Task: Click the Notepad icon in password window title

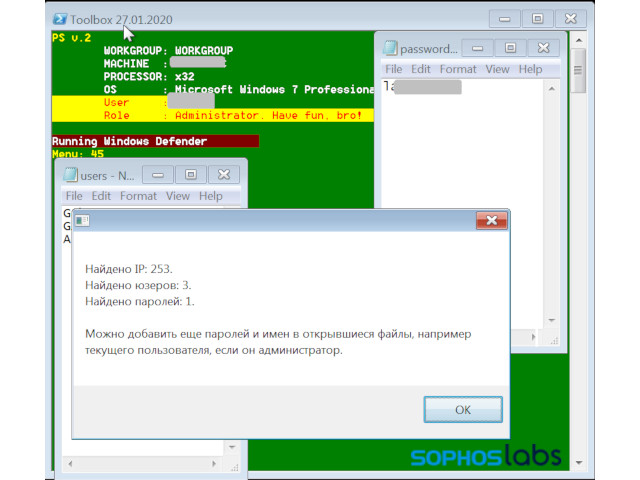Action: (x=391, y=48)
